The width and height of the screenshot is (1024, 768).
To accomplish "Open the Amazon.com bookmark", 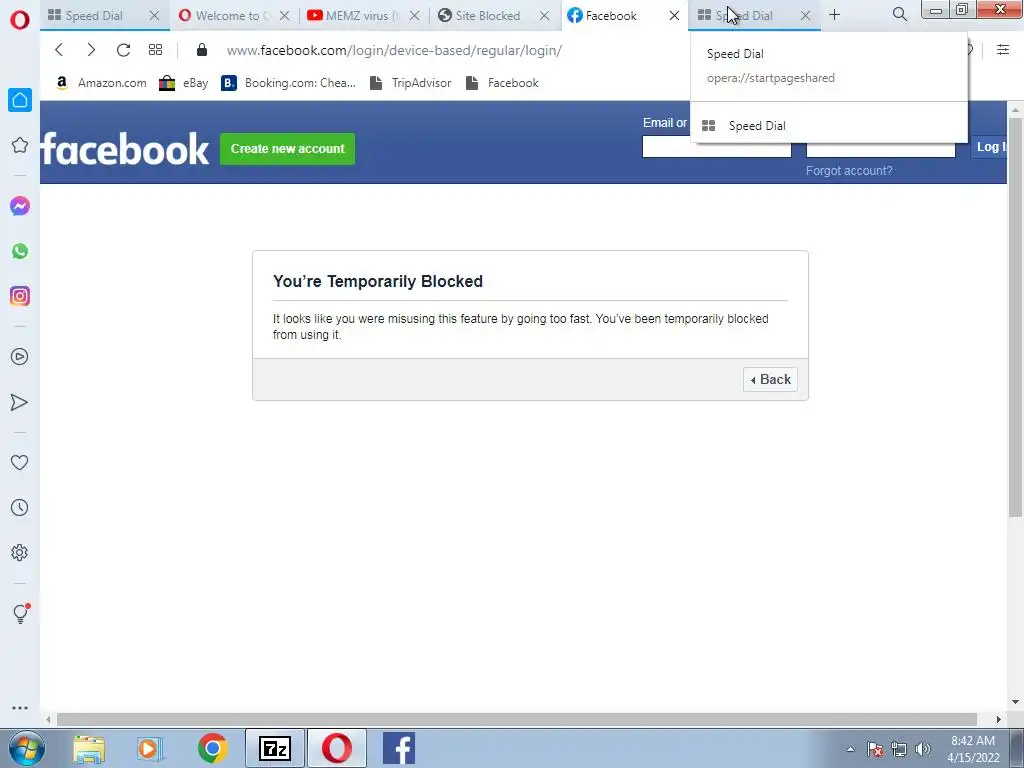I will [x=101, y=83].
